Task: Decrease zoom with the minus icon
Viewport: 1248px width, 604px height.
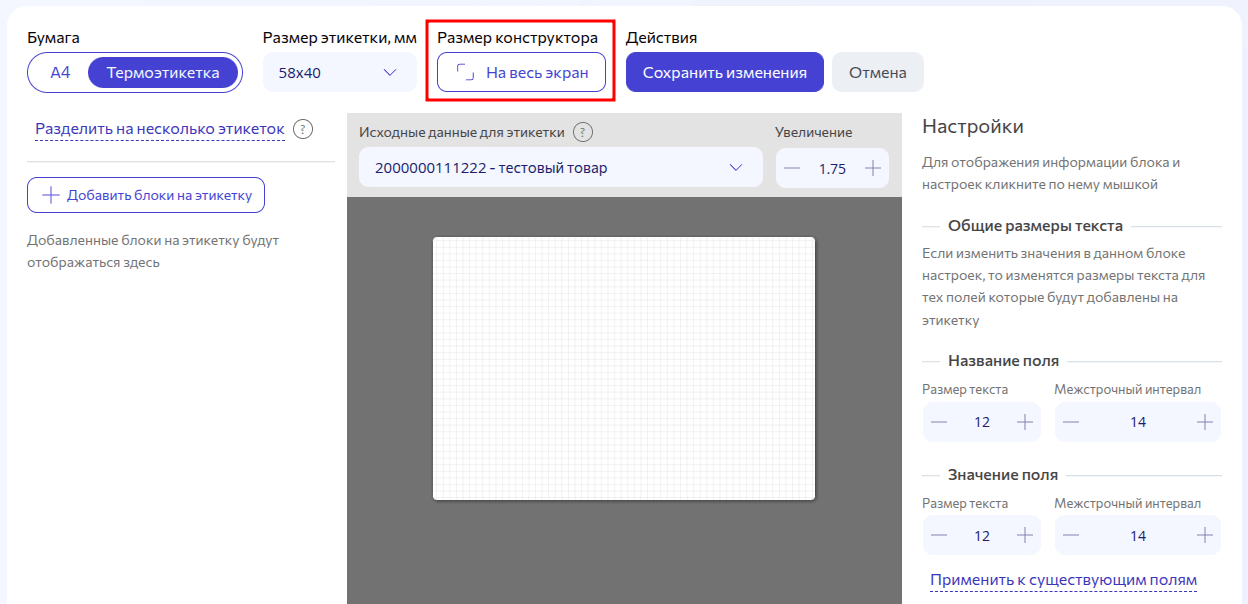Action: (793, 168)
